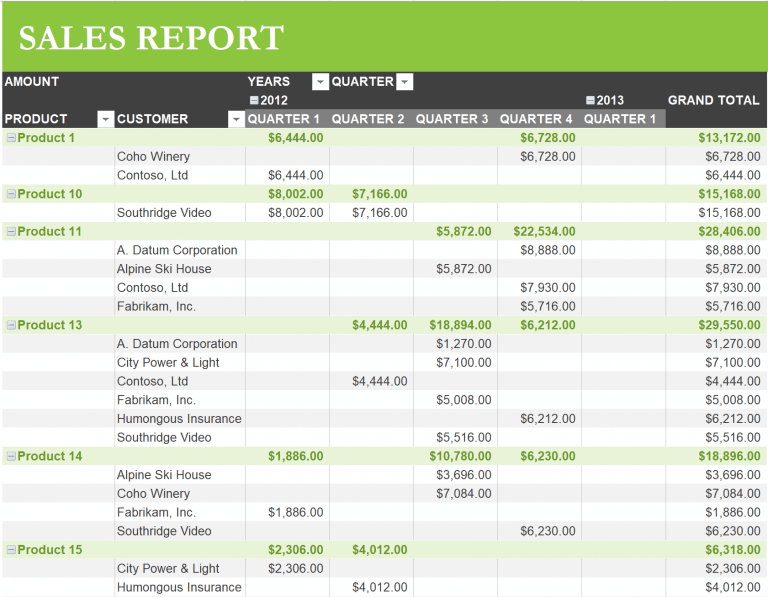The image size is (768, 597).
Task: Click Product 13 Quarter 3 subtotal $18,894.00
Action: pyautogui.click(x=460, y=325)
